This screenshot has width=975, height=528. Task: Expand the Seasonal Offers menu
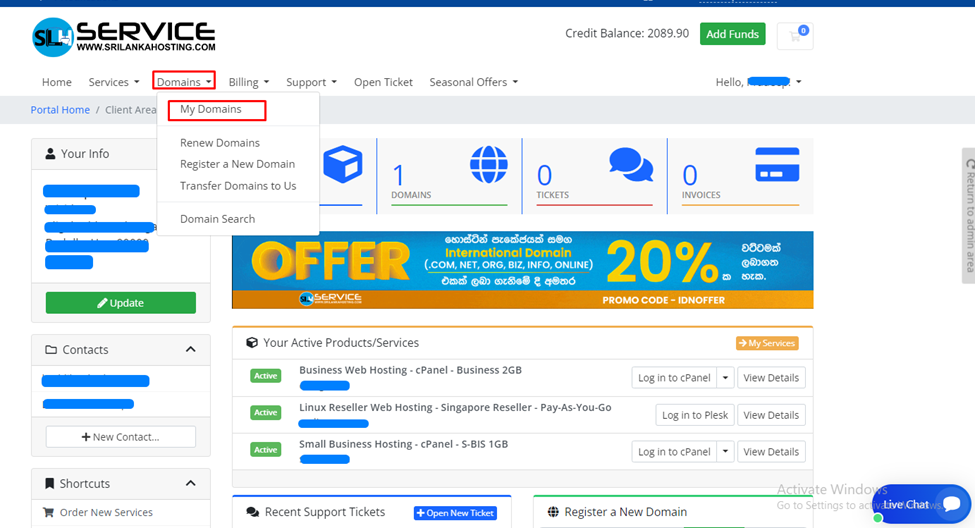(473, 82)
